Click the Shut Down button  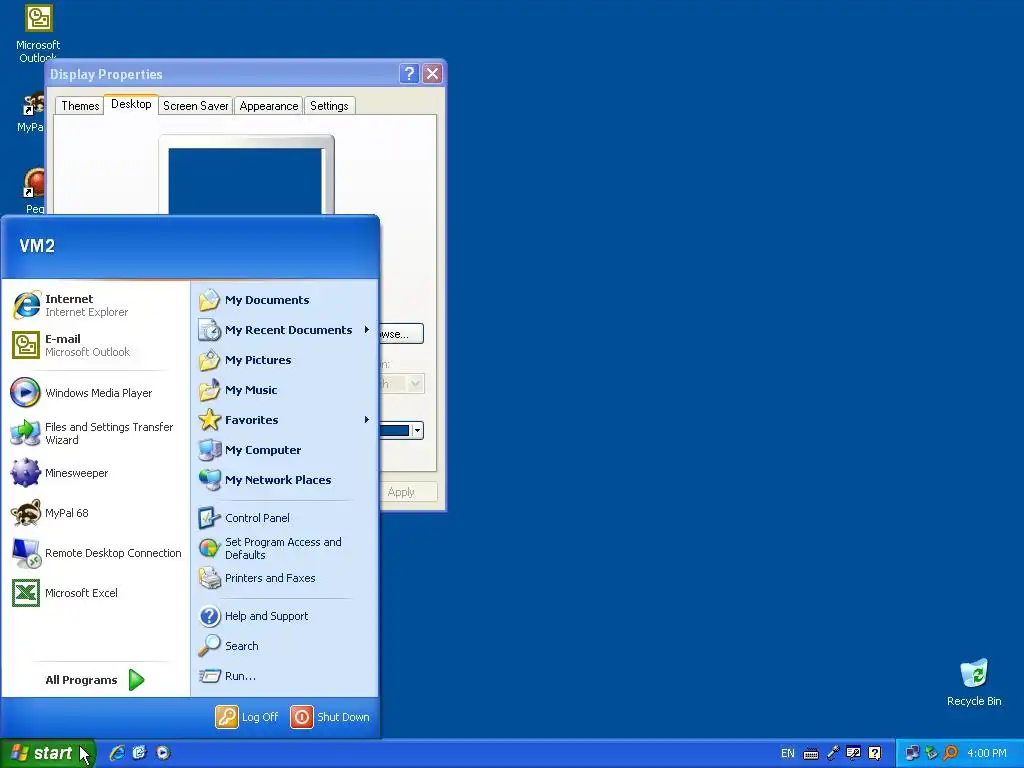330,717
